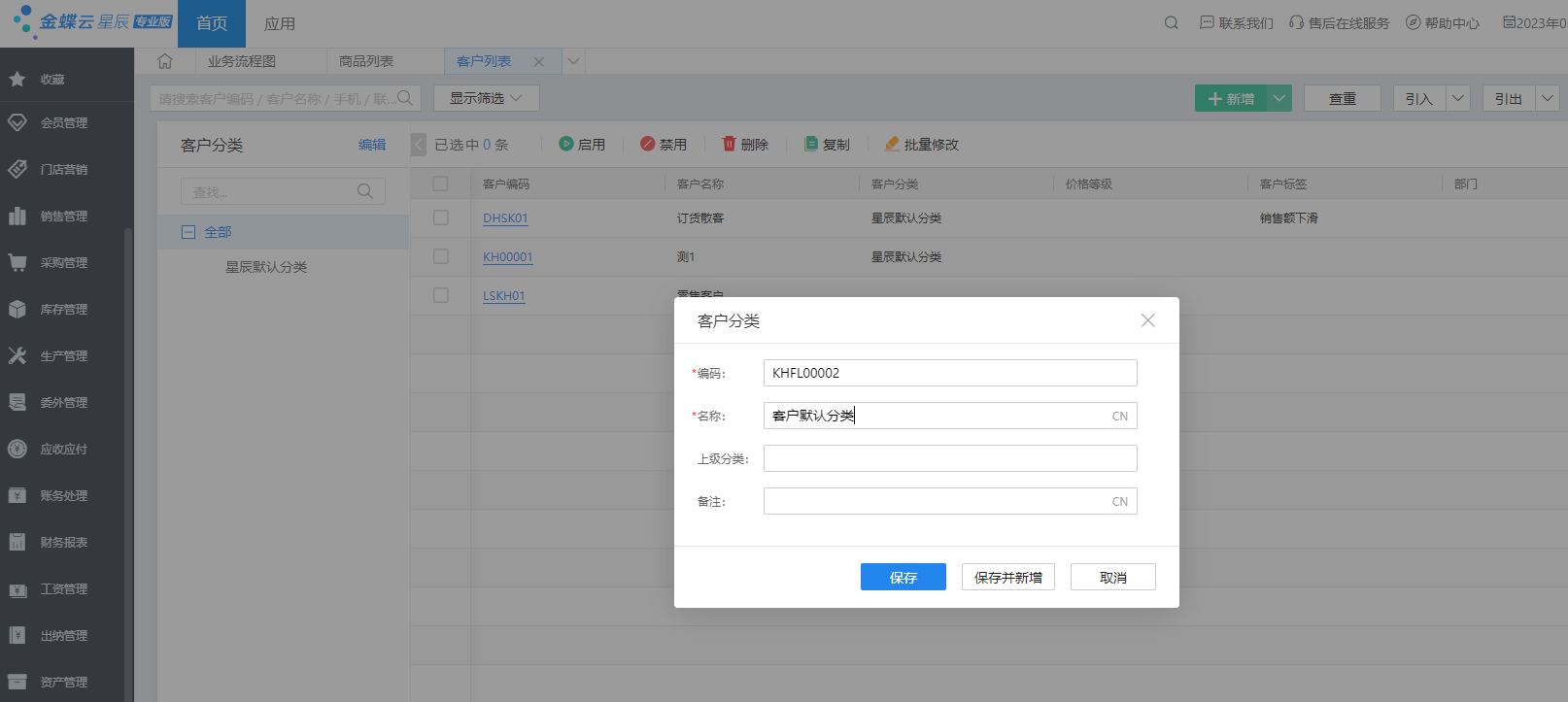Check the DHSK01 row checkbox
Screen dimensions: 1568x702
pyautogui.click(x=441, y=217)
